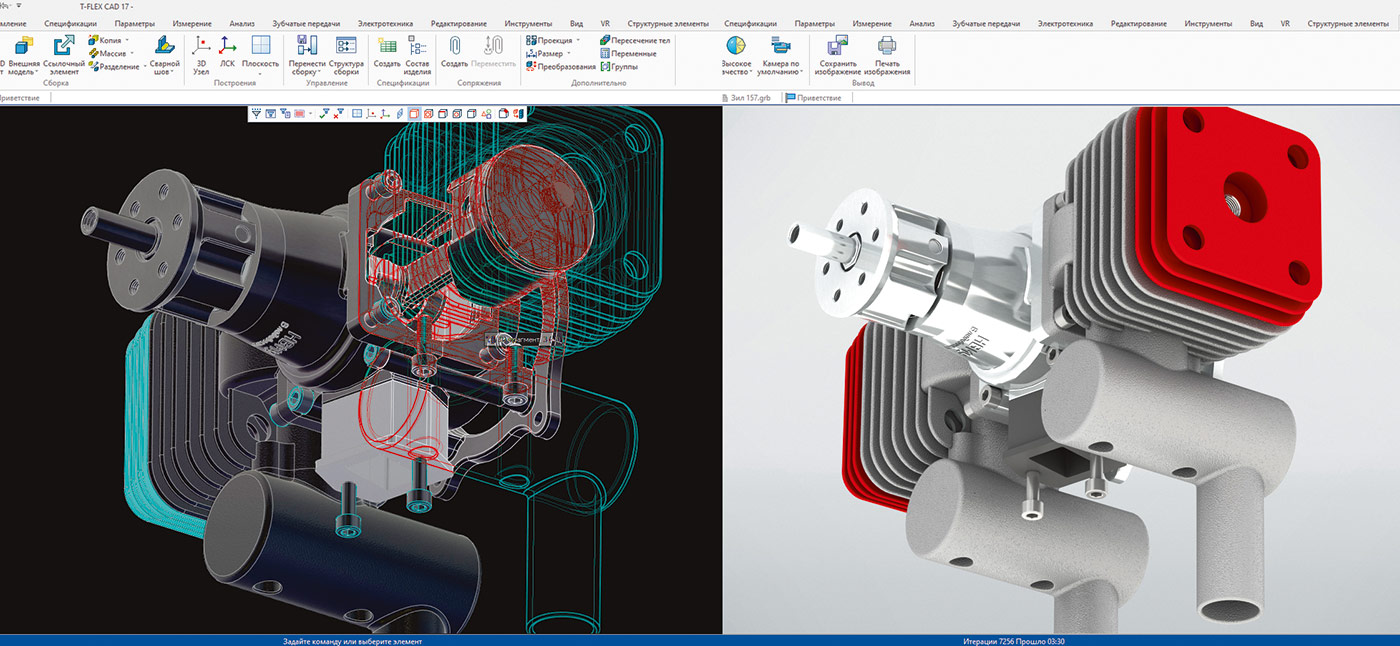Image resolution: width=1400 pixels, height=646 pixels.
Task: Toggle the blue slanted profile filter
Action: [x=399, y=114]
